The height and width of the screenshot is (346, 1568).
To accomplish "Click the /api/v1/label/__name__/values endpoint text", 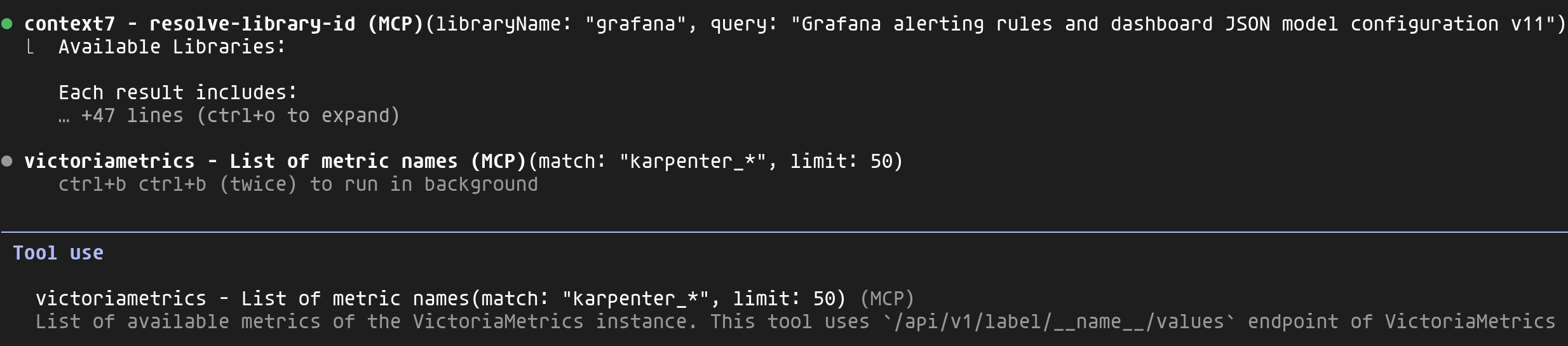I will coord(1059,322).
